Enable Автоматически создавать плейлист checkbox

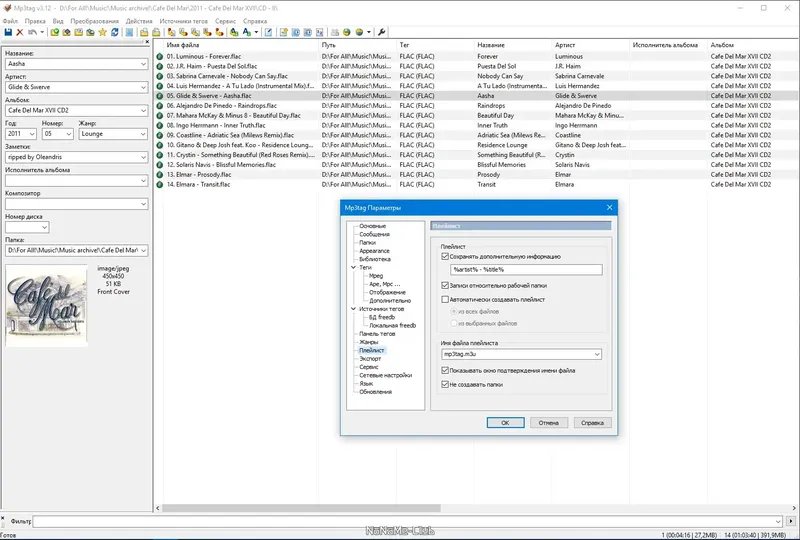tap(445, 299)
